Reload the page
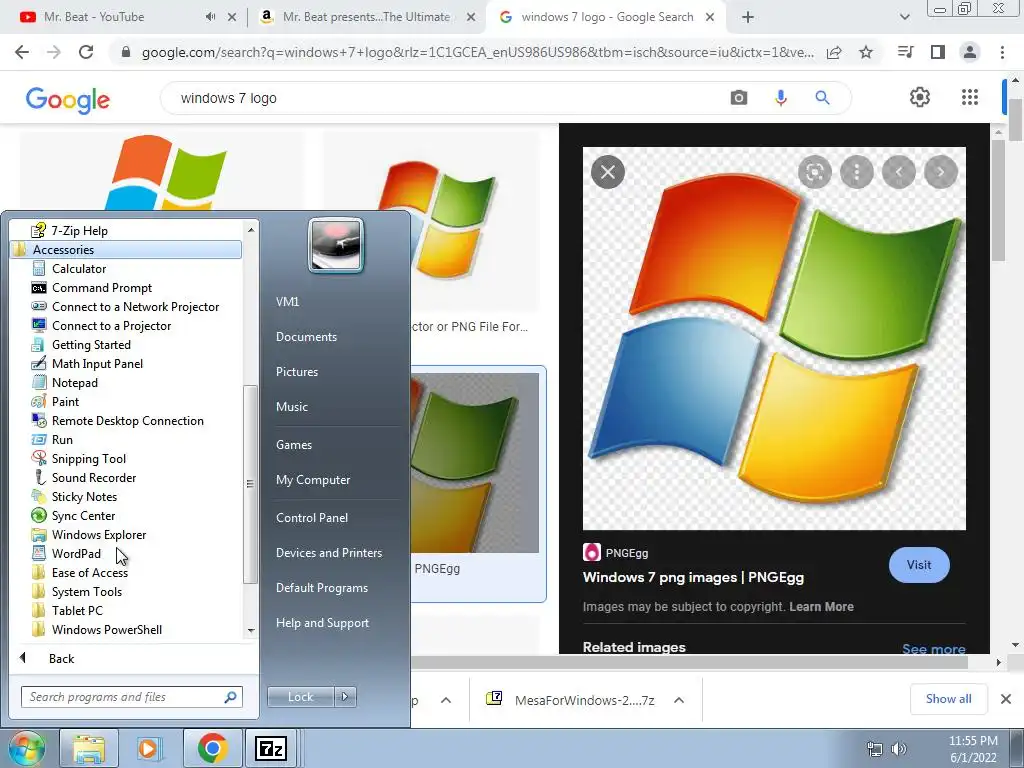 click(x=86, y=52)
